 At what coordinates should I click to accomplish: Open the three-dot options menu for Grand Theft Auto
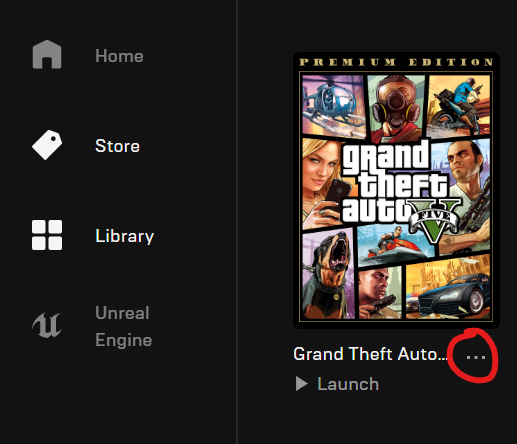(x=476, y=357)
